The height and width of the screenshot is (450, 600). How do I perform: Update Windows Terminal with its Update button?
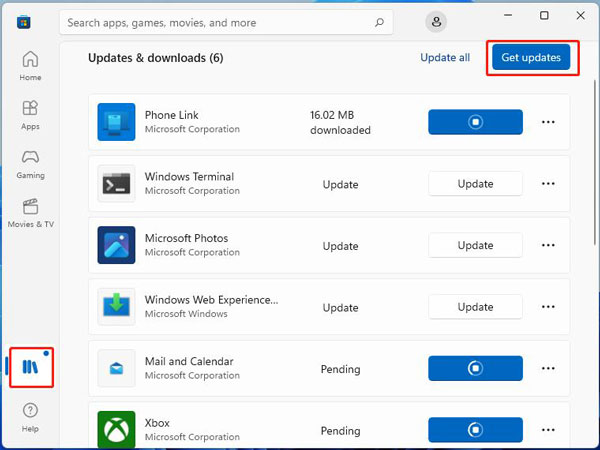475,184
